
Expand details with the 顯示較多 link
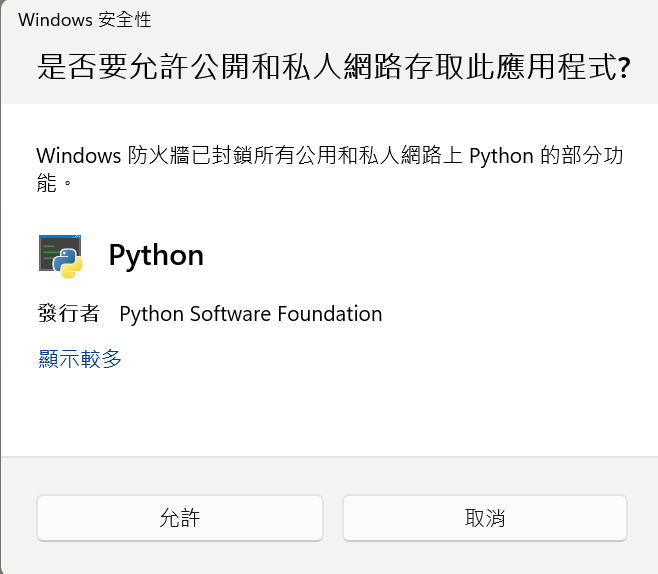(x=80, y=359)
